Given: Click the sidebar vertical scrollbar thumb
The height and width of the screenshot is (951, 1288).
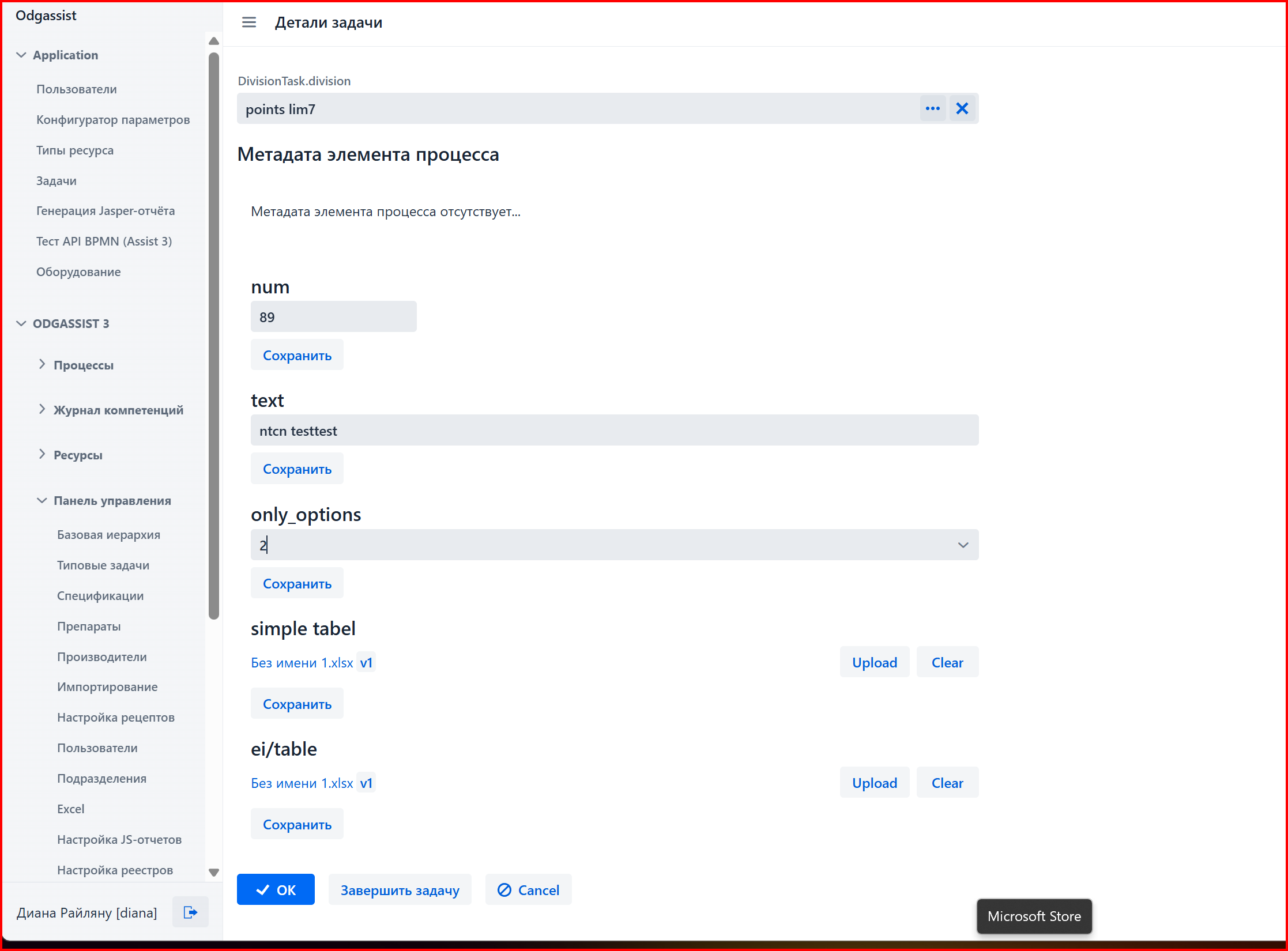Looking at the screenshot, I should pyautogui.click(x=214, y=335).
